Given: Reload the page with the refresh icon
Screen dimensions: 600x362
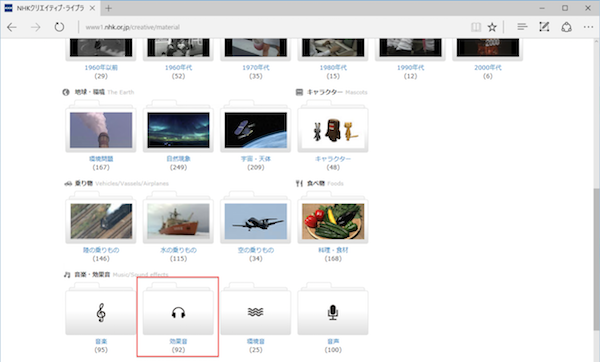Looking at the screenshot, I should pos(59,27).
